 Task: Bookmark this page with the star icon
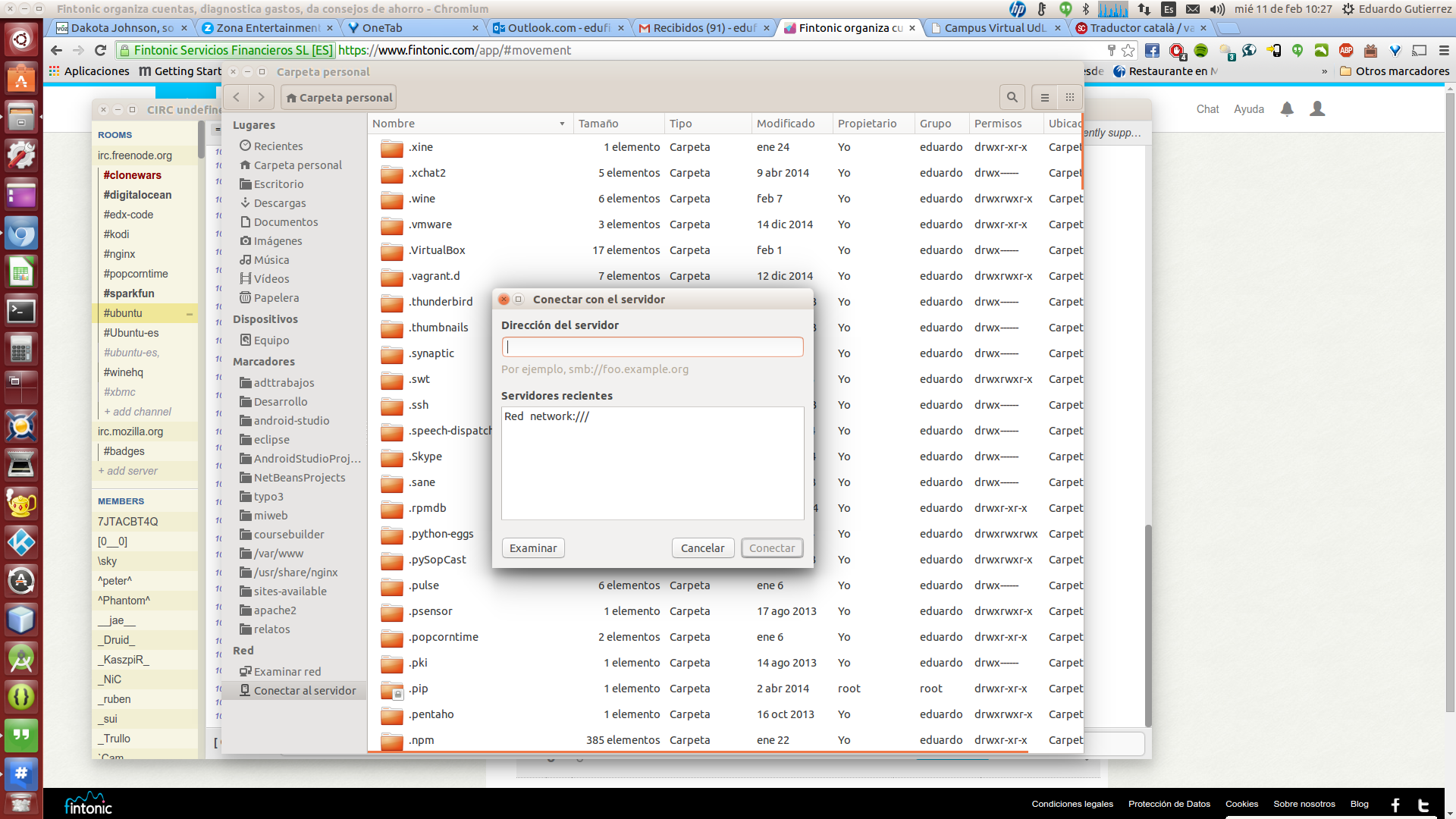pos(1128,50)
